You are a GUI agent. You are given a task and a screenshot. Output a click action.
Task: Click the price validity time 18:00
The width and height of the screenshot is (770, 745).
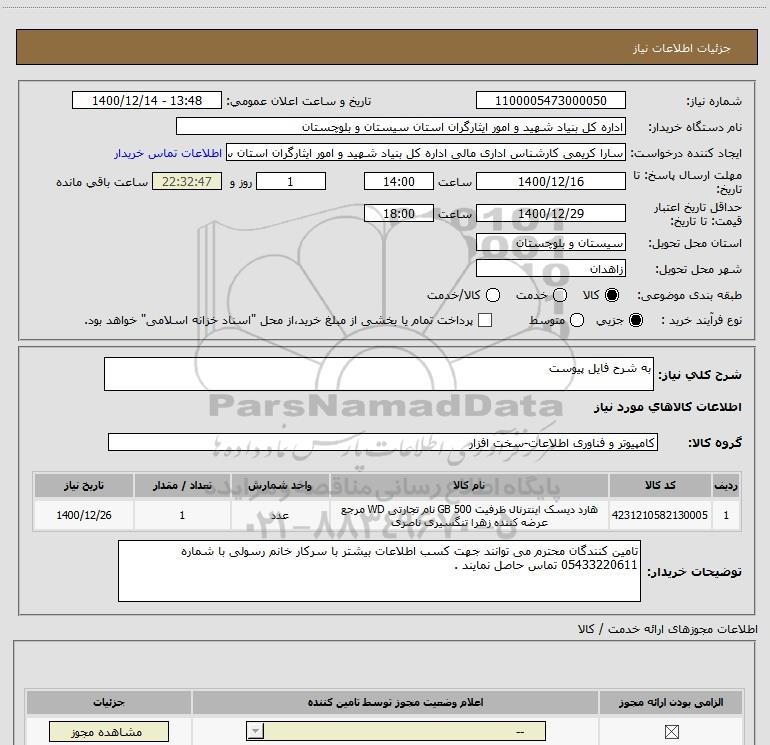(x=399, y=214)
